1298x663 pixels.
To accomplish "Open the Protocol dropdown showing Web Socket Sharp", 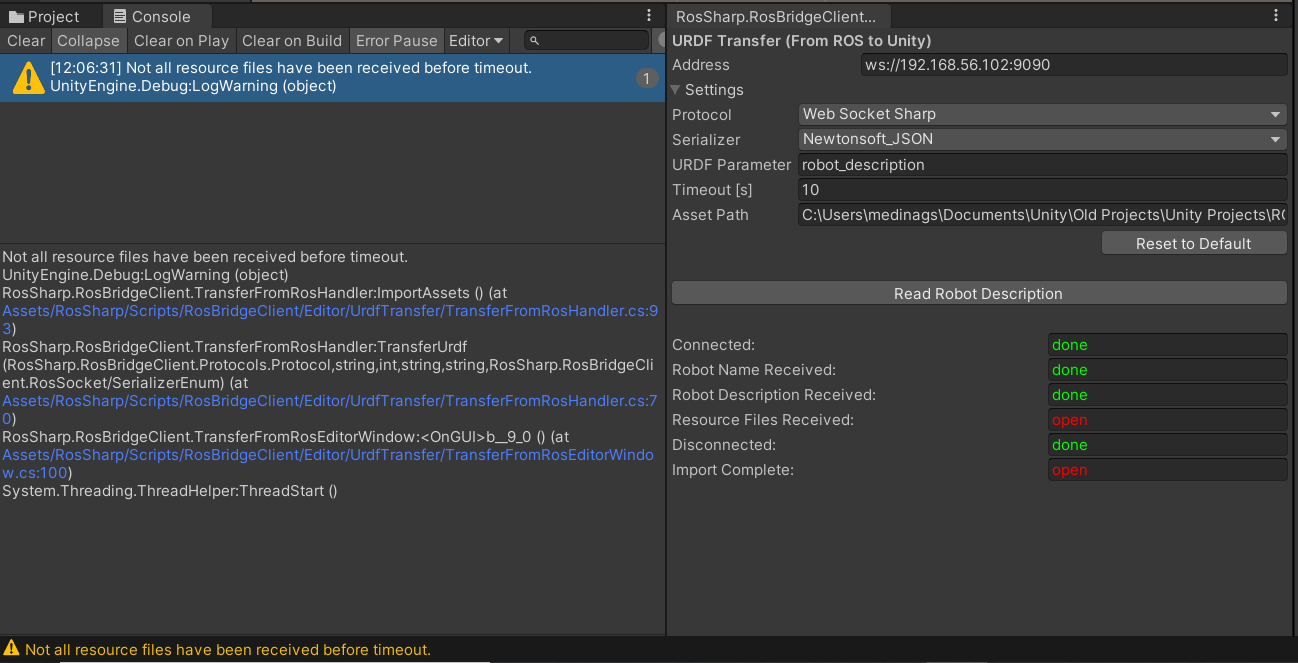I will [1042, 114].
